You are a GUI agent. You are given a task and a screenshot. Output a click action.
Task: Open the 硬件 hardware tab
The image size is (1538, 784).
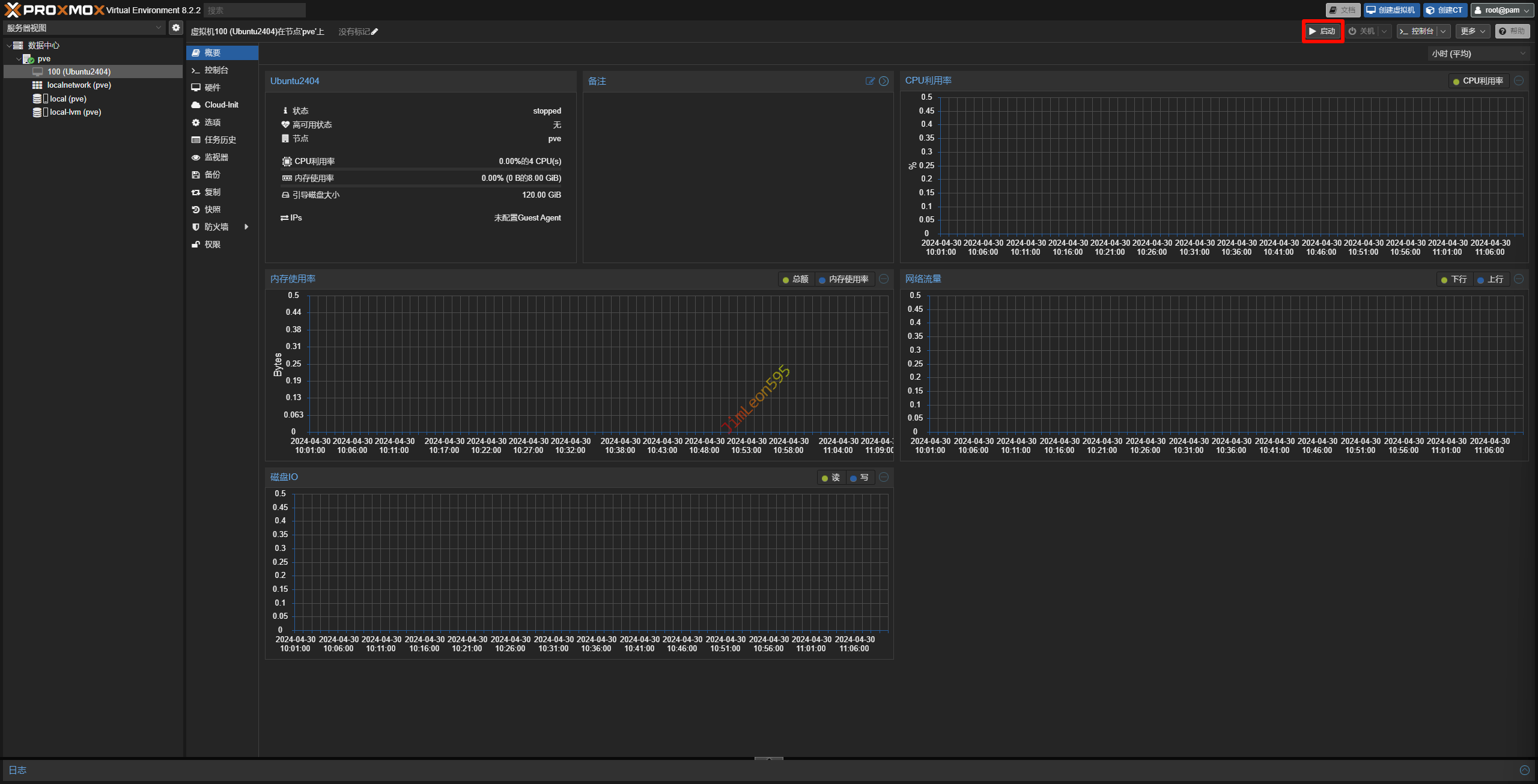[x=213, y=88]
